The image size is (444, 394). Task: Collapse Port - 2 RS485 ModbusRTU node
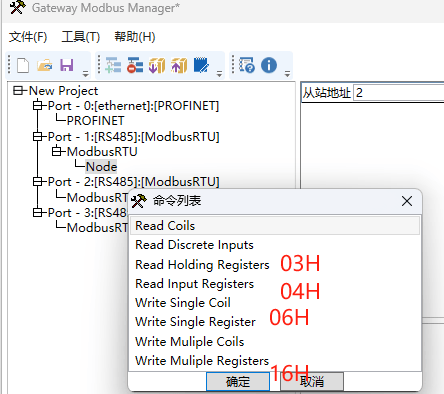(38, 182)
